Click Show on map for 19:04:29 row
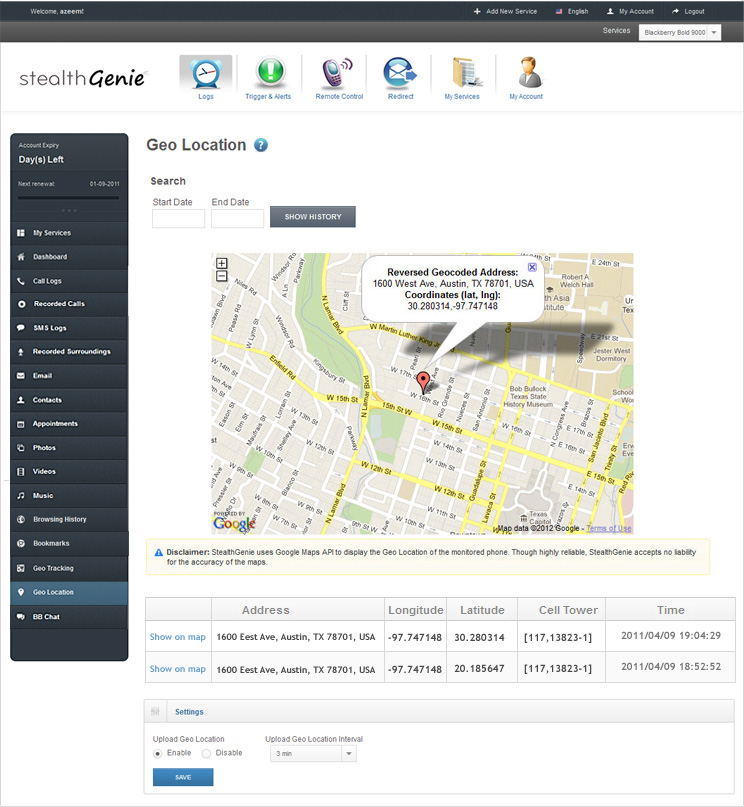Viewport: 744px width, 807px height. click(x=178, y=637)
